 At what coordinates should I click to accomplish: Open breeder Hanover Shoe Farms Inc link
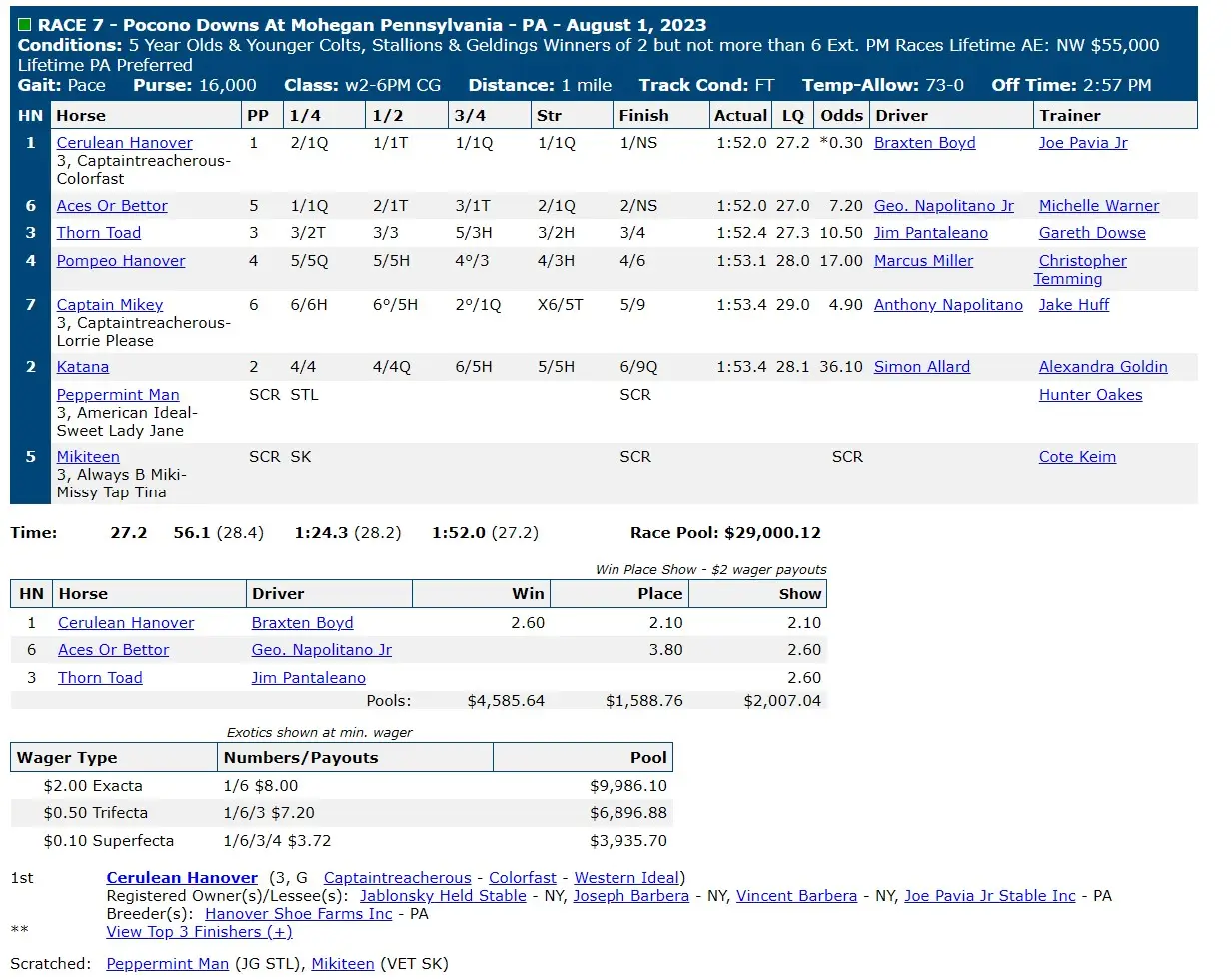[x=299, y=914]
